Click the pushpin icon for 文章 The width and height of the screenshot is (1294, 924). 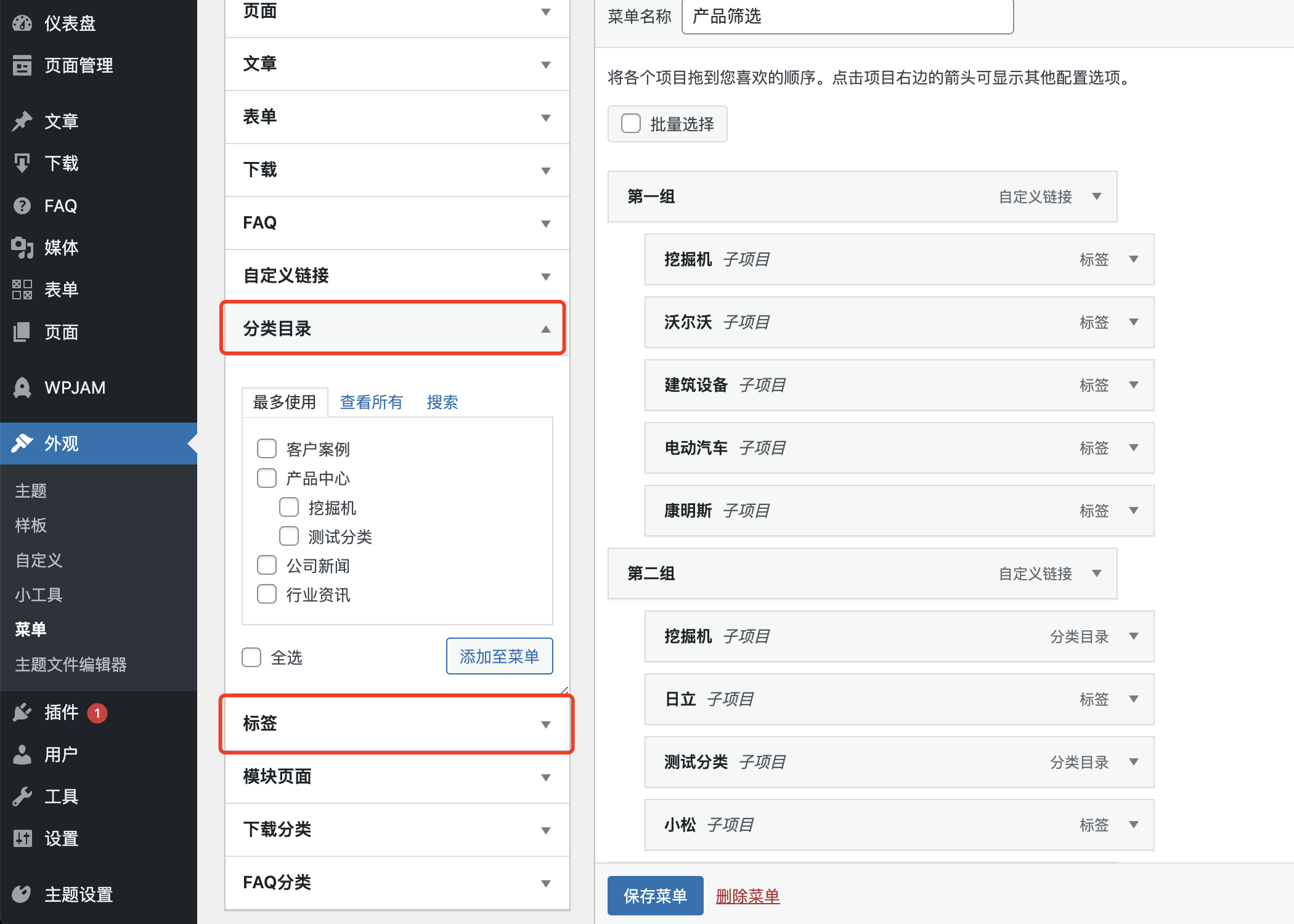click(x=22, y=121)
